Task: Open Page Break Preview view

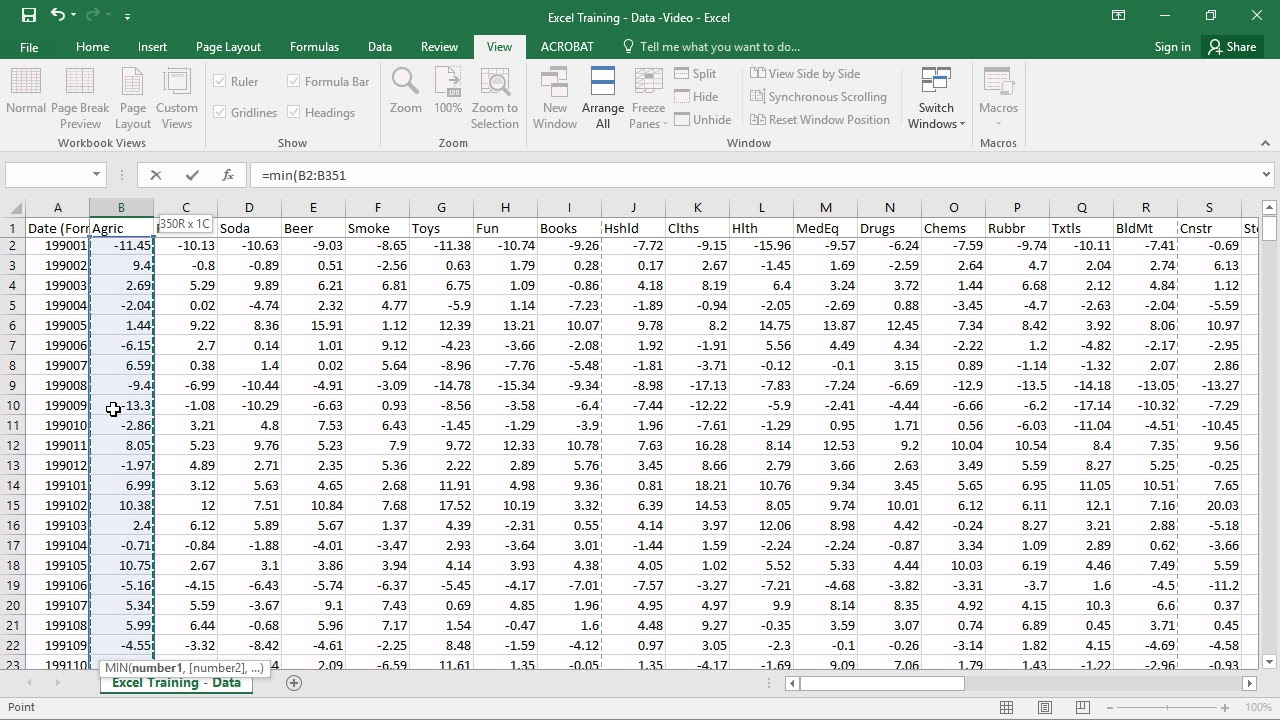Action: tap(80, 99)
